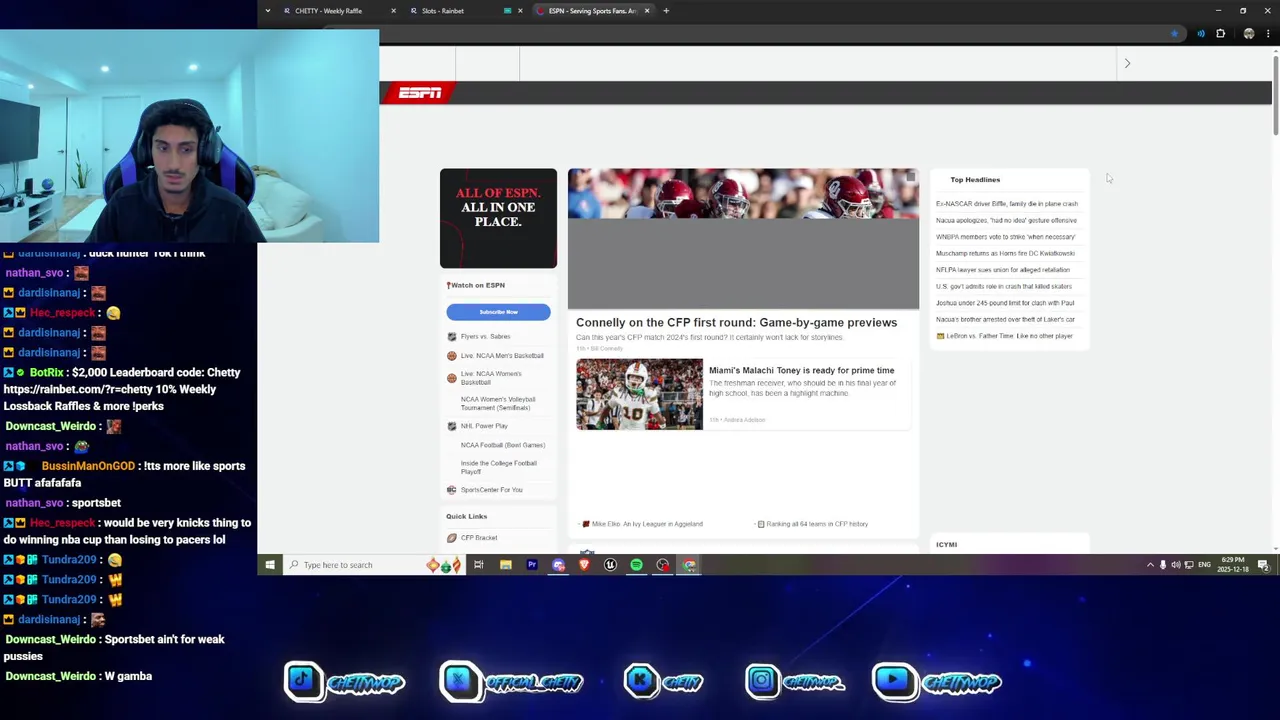Click the Discord icon in the taskbar

tap(558, 565)
